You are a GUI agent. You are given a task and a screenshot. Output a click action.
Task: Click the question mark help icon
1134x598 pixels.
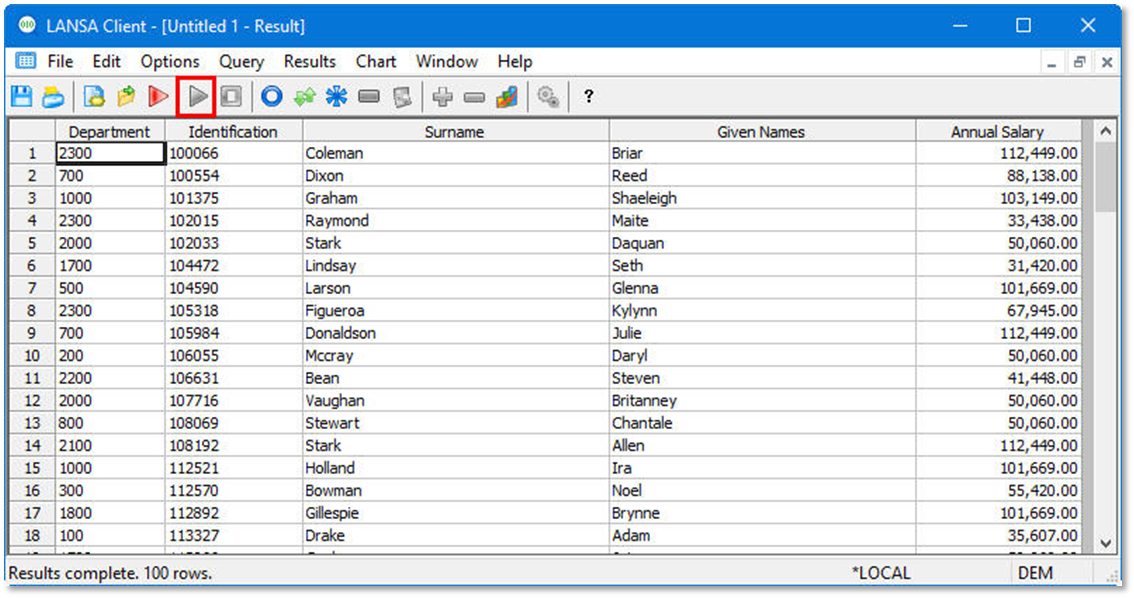[589, 96]
